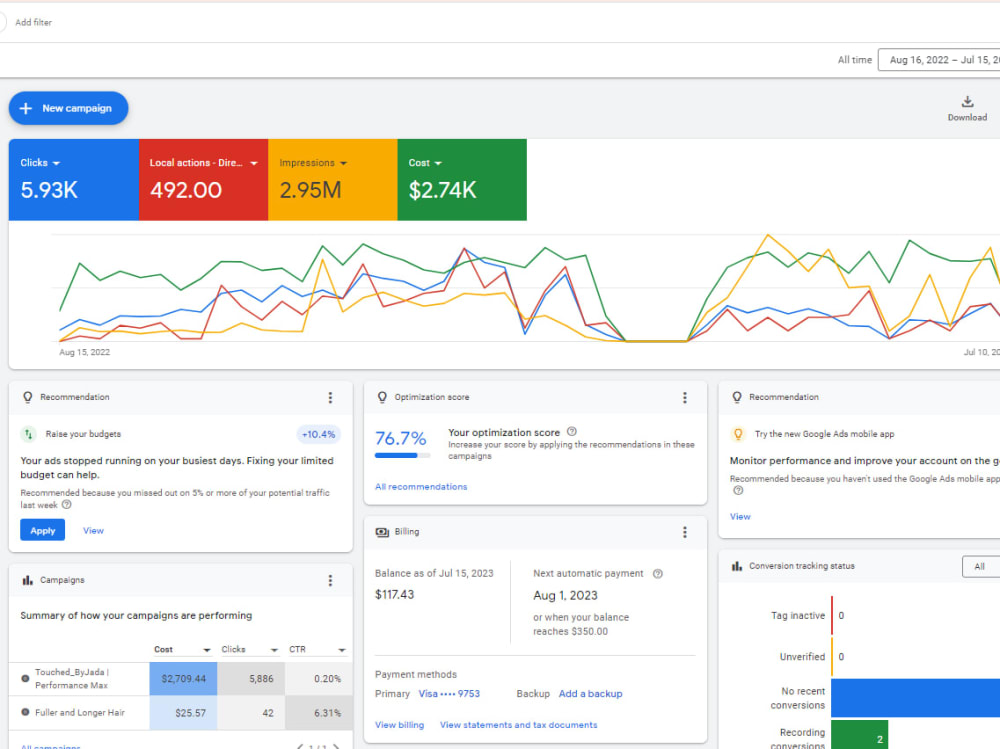The width and height of the screenshot is (1000, 749).
Task: Click the +10.4% badge
Action: [x=318, y=434]
